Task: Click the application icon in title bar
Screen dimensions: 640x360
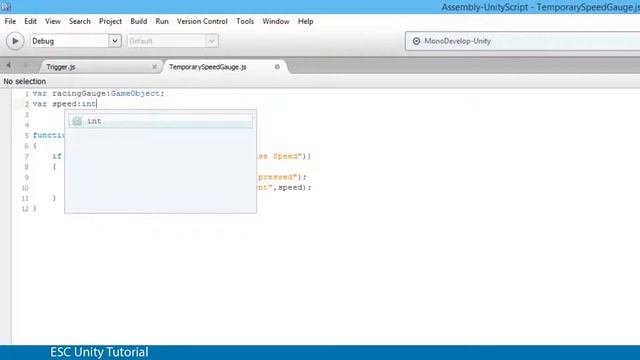Action: point(6,7)
